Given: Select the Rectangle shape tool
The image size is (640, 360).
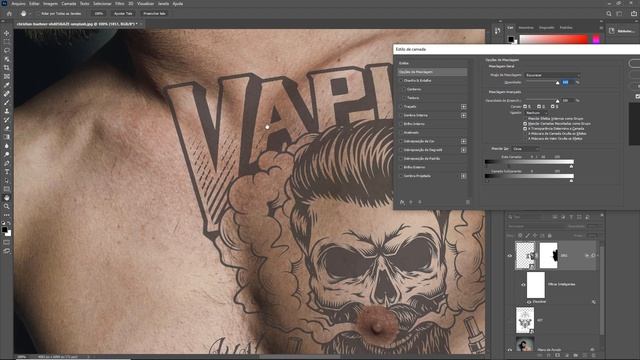Looking at the screenshot, I should (x=7, y=189).
